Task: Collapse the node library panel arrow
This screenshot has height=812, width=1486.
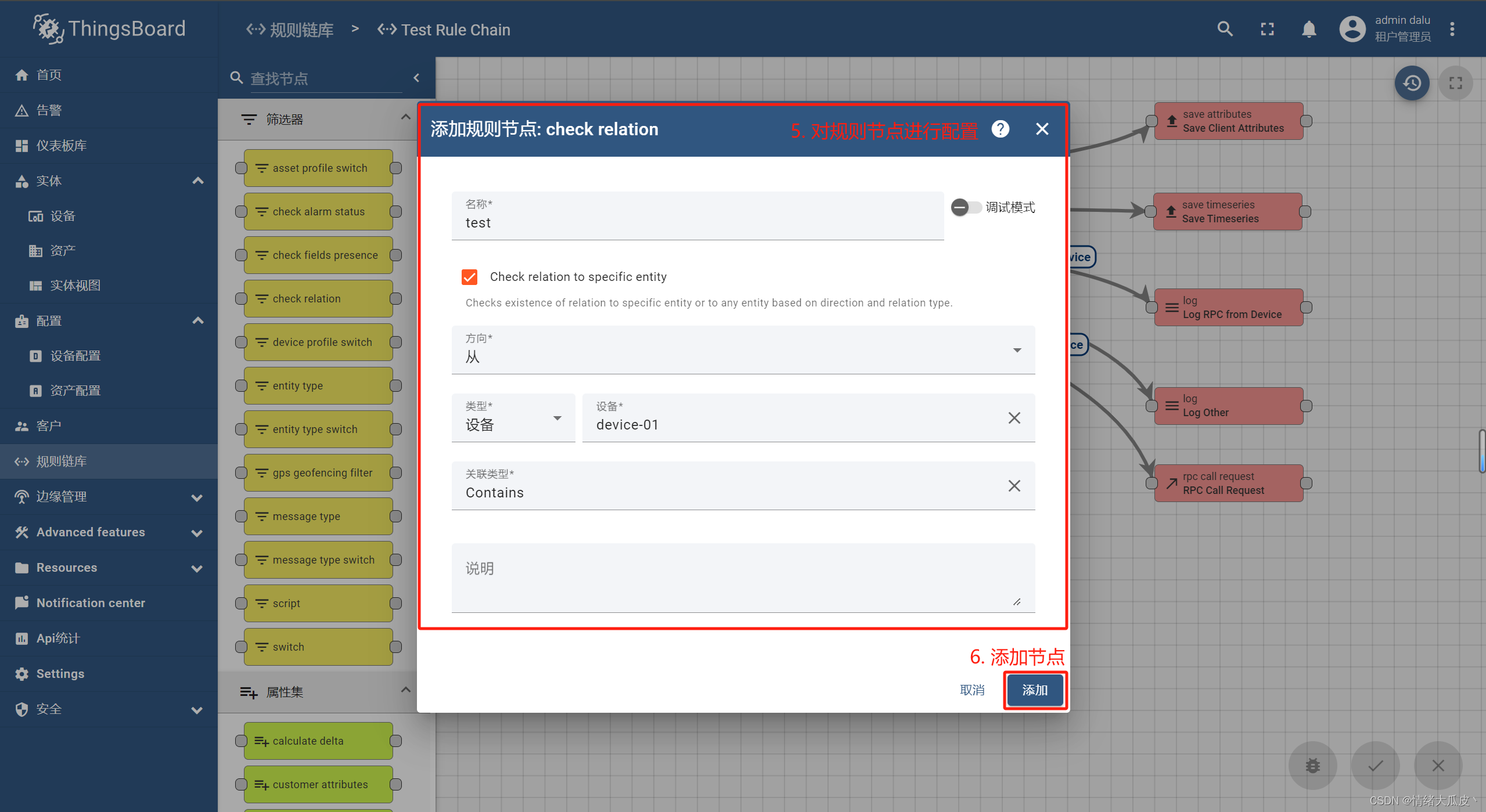Action: tap(416, 78)
